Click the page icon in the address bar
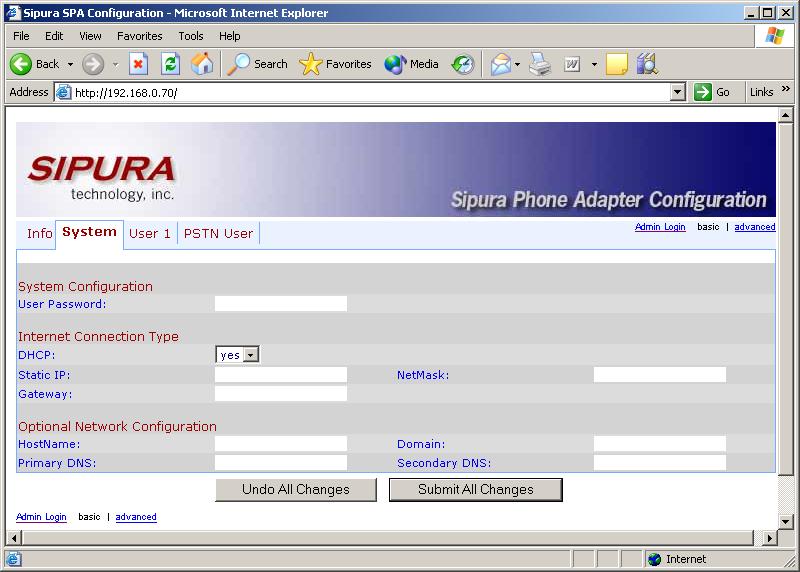800x572 pixels. click(63, 92)
